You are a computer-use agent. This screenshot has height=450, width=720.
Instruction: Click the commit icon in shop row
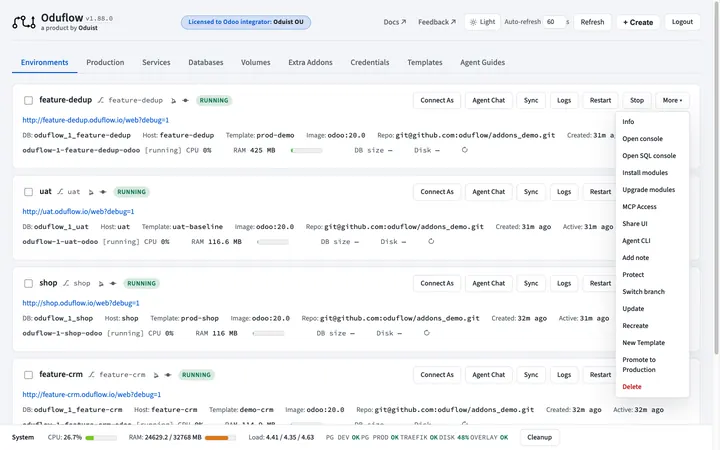[x=113, y=283]
